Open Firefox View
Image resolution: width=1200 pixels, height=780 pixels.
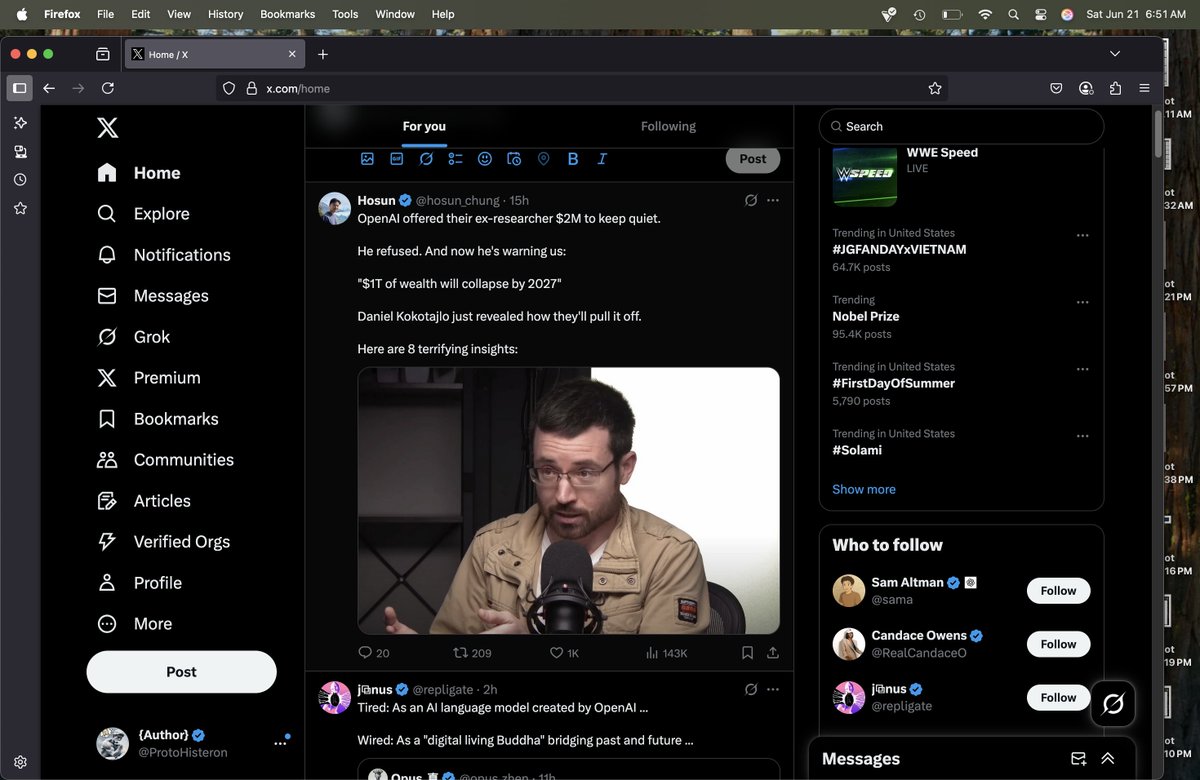[102, 54]
